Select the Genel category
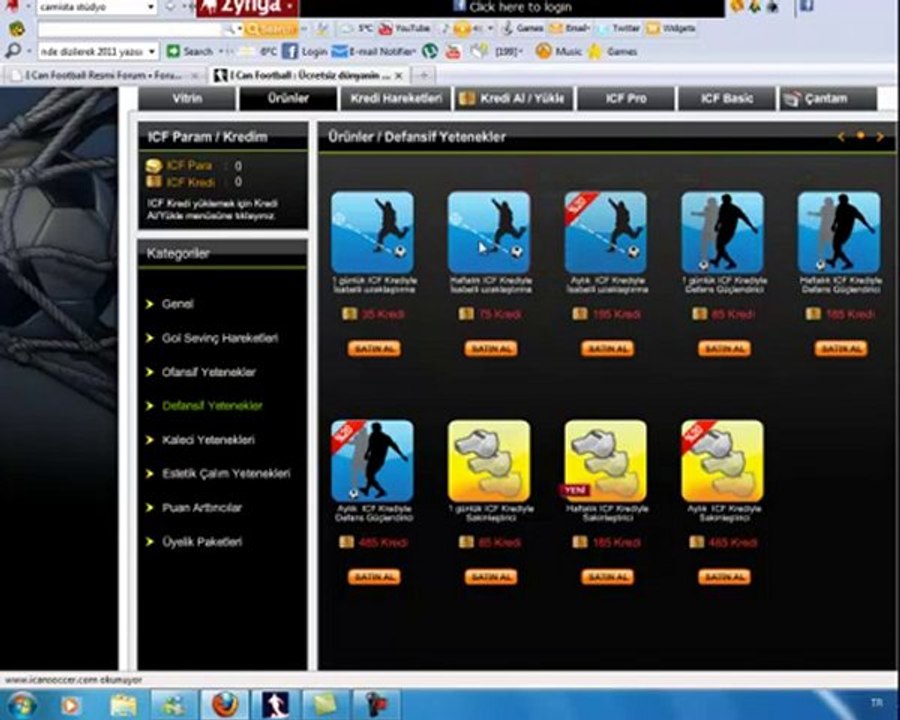Image resolution: width=900 pixels, height=720 pixels. click(x=177, y=304)
